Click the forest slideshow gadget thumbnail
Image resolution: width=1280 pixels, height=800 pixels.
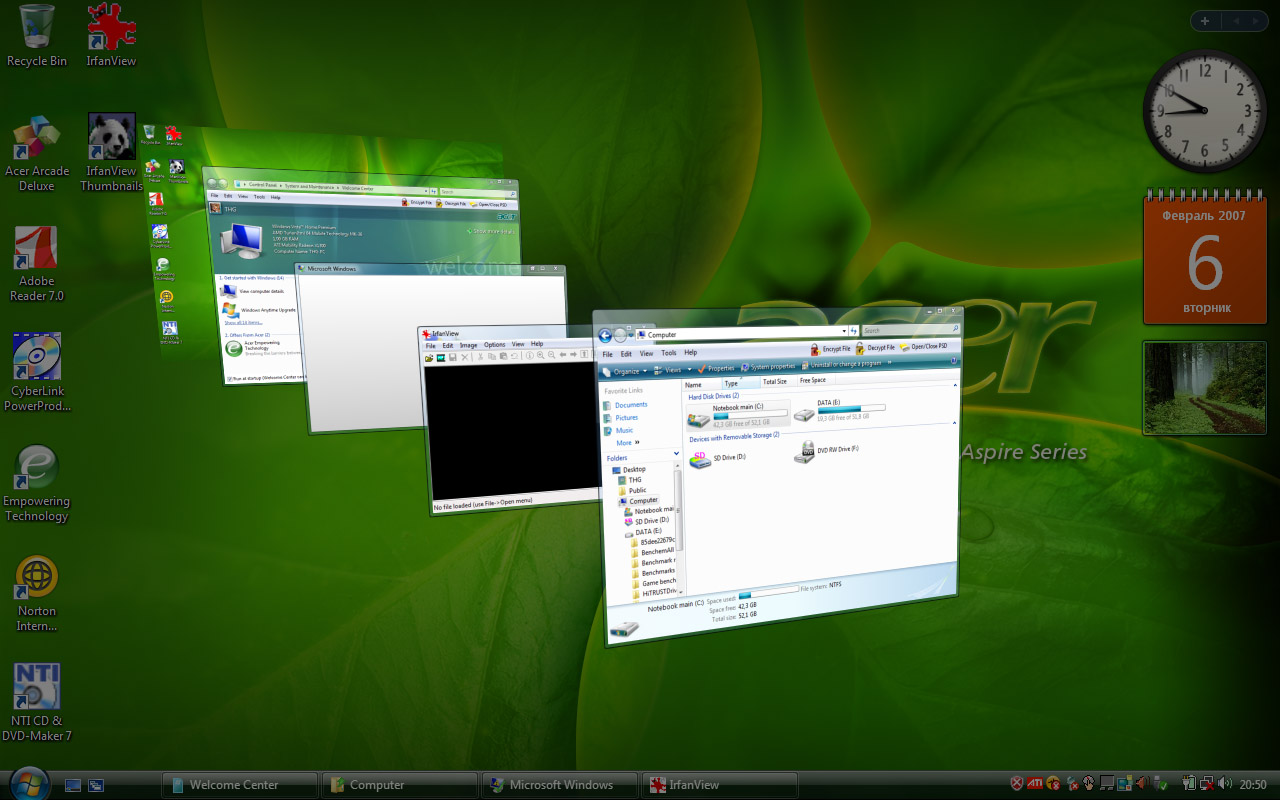point(1205,388)
